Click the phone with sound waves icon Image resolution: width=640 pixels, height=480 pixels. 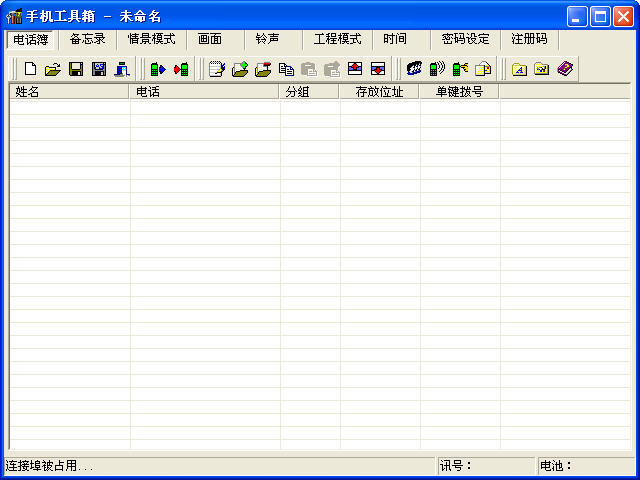click(x=437, y=69)
